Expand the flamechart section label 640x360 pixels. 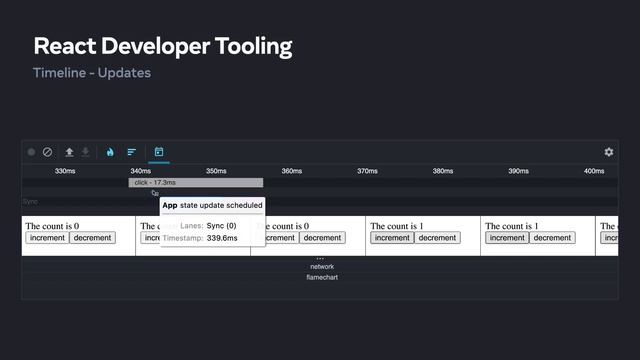(x=322, y=277)
